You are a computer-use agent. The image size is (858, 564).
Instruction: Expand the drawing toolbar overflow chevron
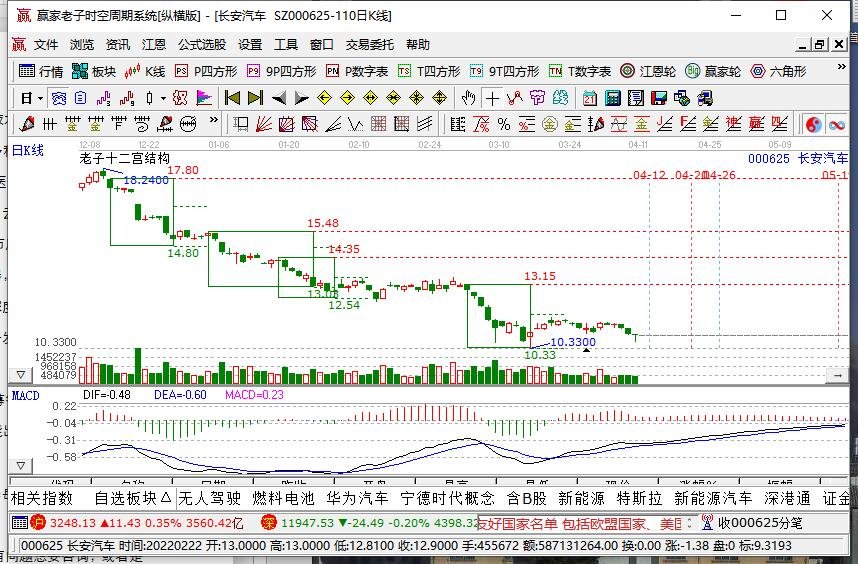[x=213, y=120]
